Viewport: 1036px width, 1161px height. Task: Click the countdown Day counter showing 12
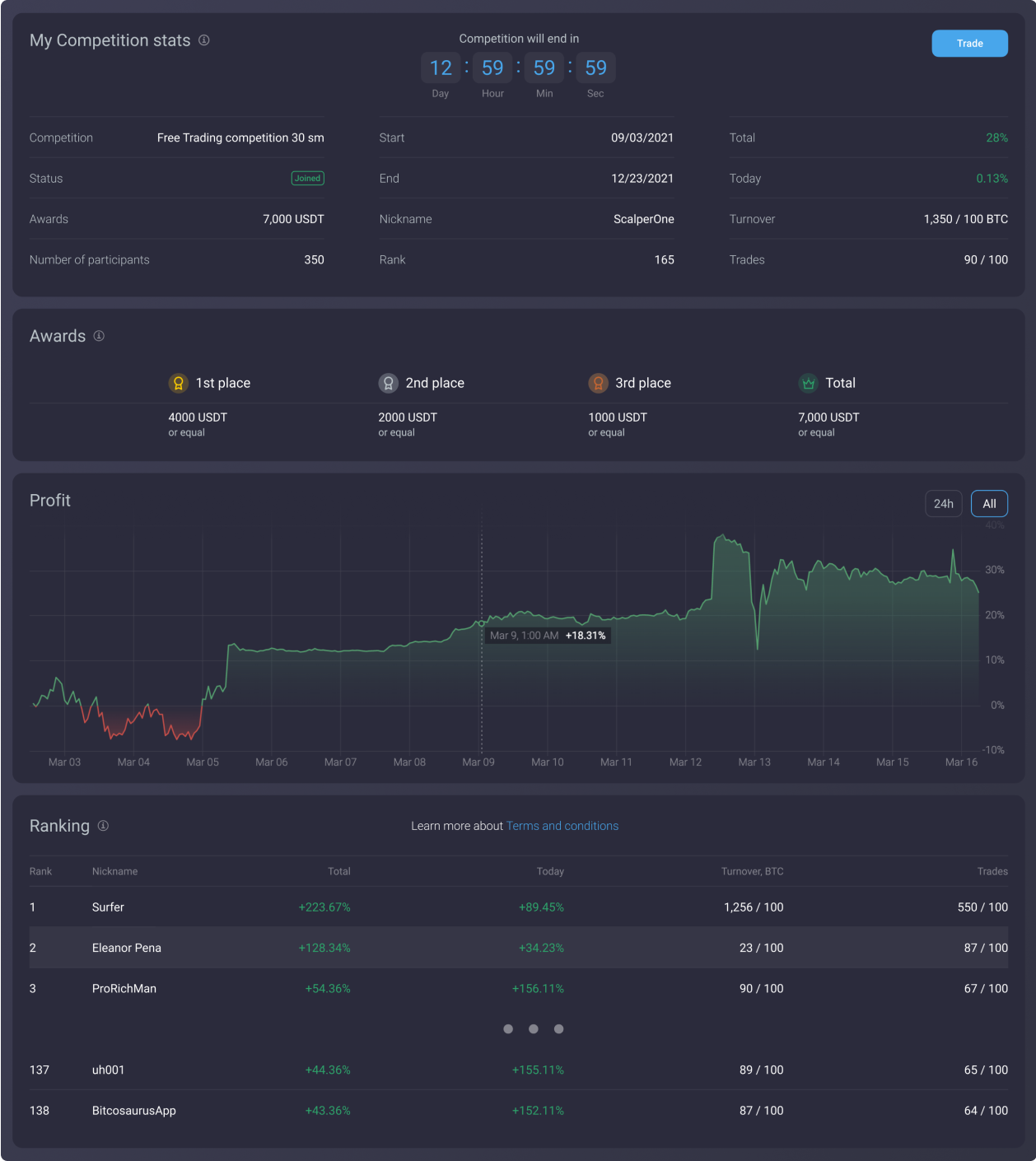click(x=440, y=68)
